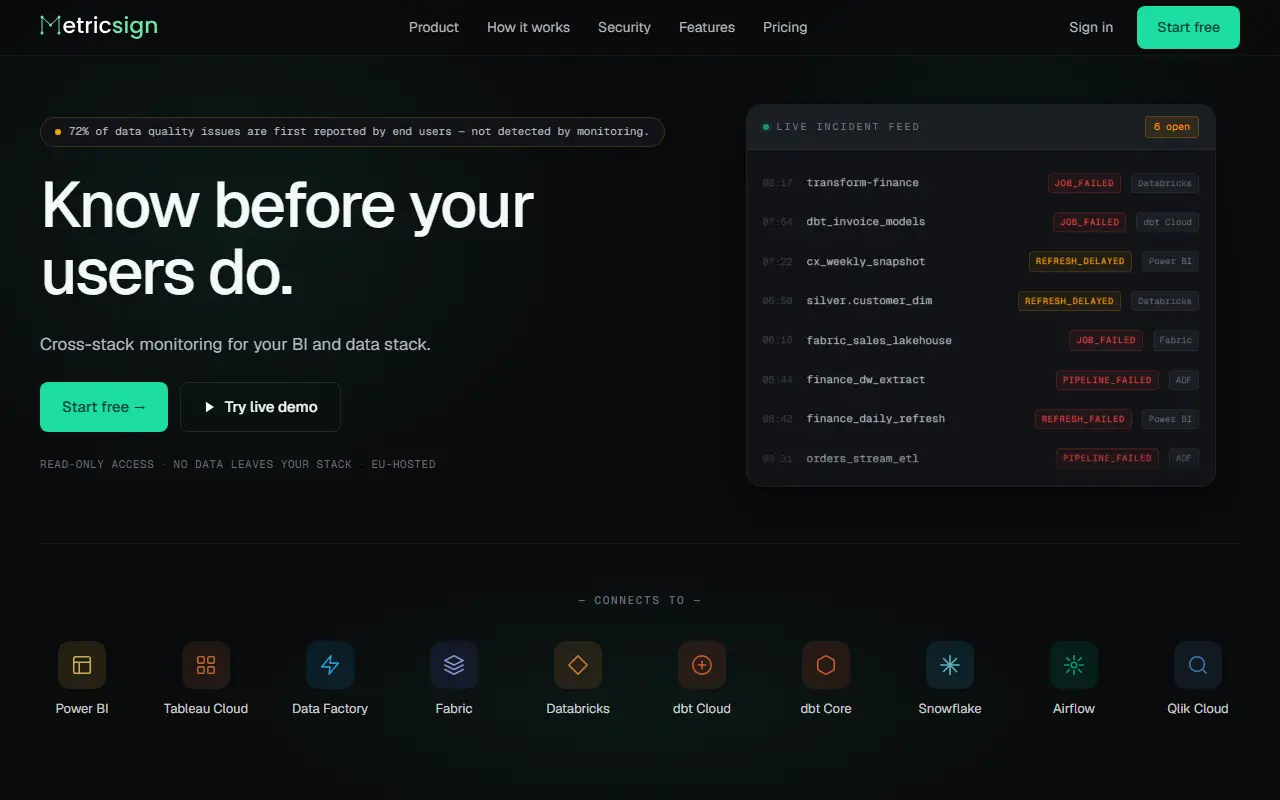Click the 6 open badge

1172,127
